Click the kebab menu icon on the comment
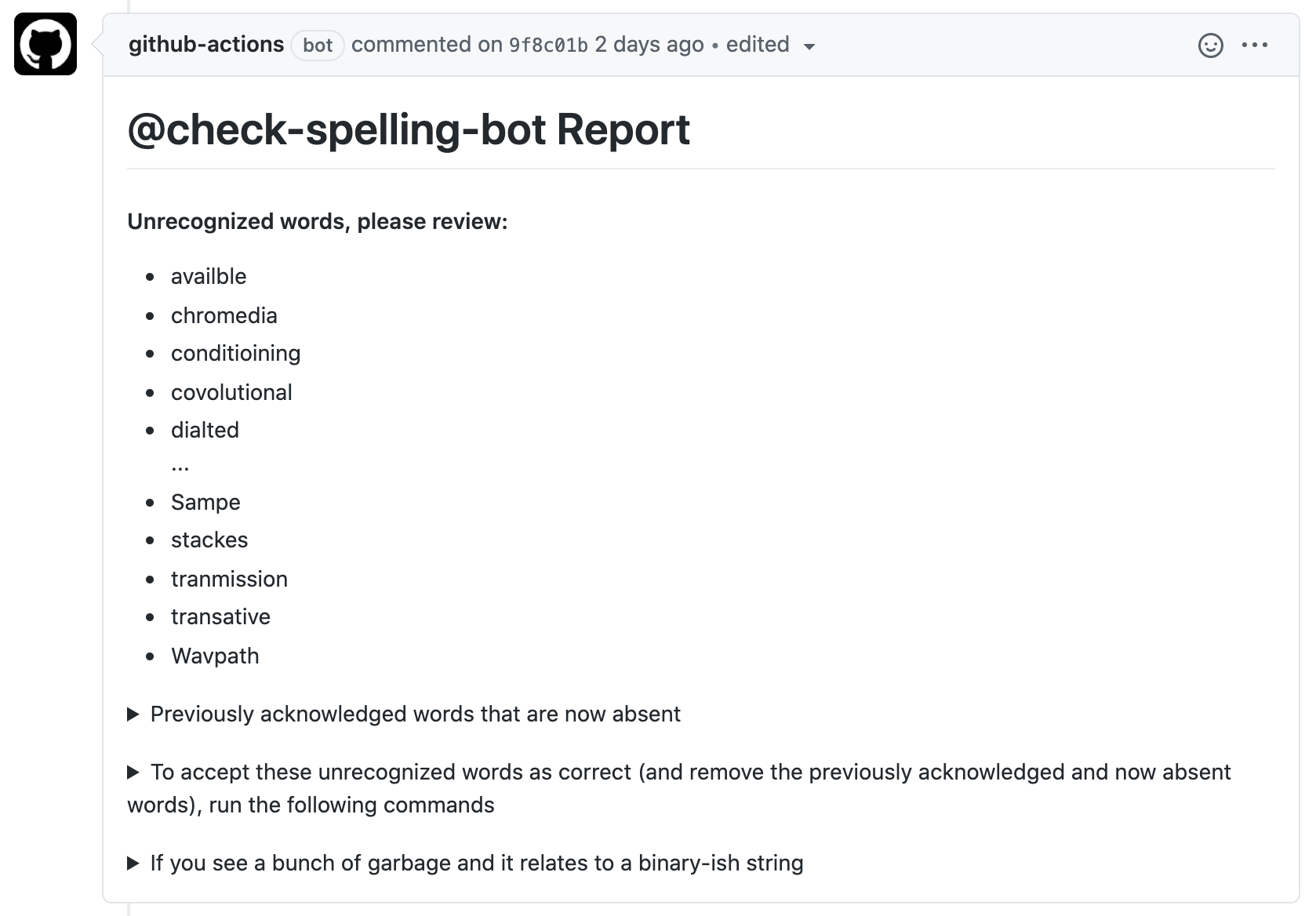1316x916 pixels. coord(1256,45)
